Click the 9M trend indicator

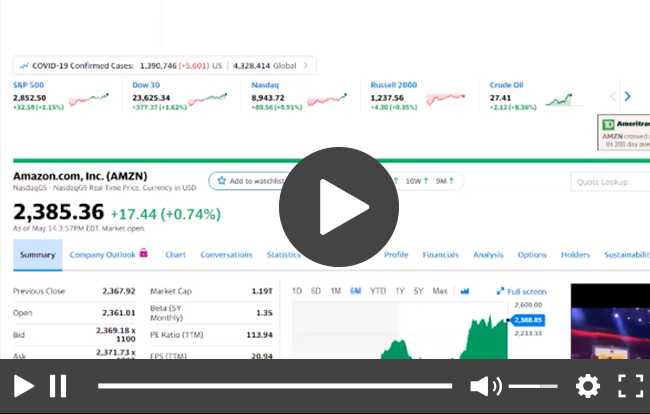coord(444,181)
